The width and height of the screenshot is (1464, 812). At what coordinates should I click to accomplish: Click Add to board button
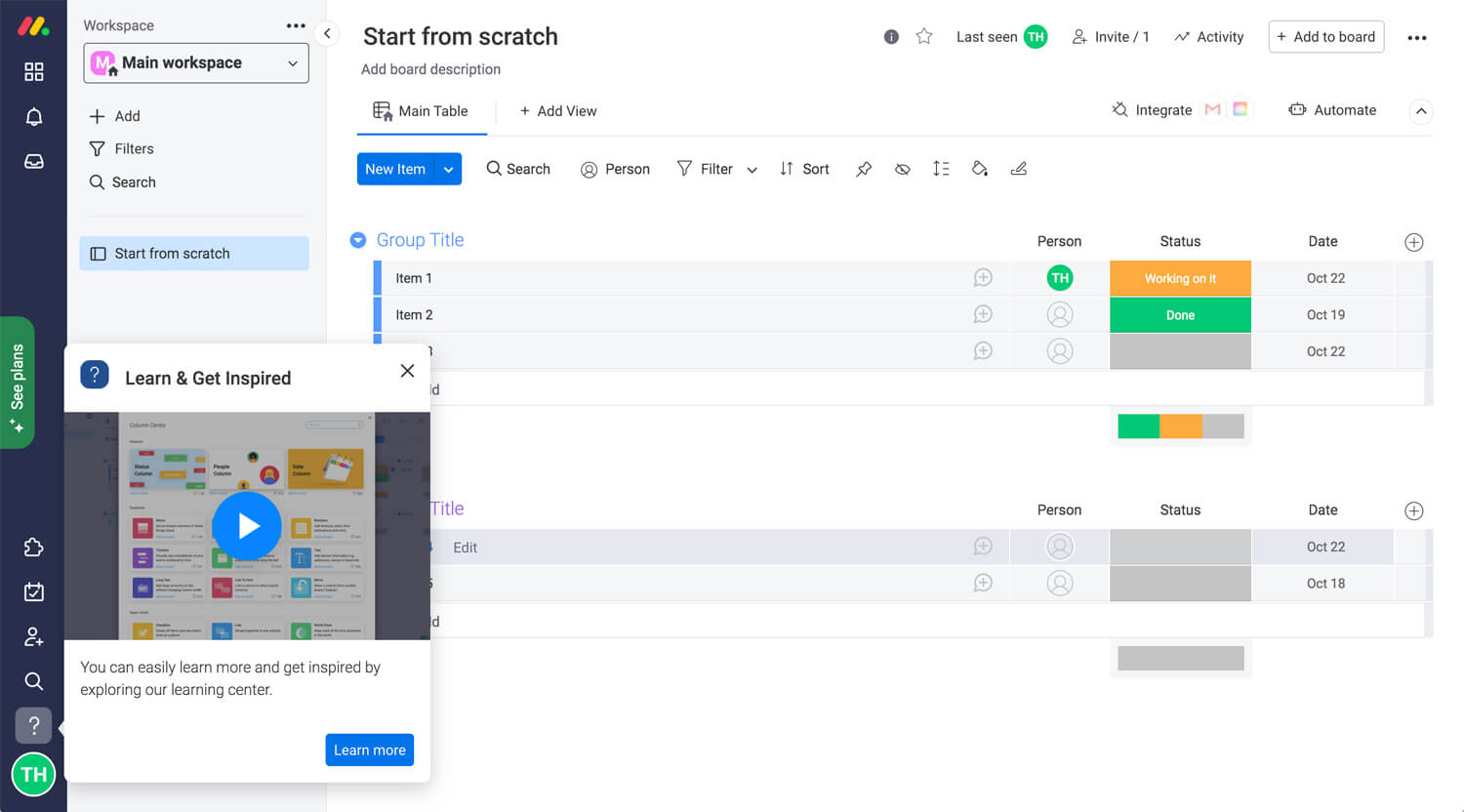point(1326,37)
